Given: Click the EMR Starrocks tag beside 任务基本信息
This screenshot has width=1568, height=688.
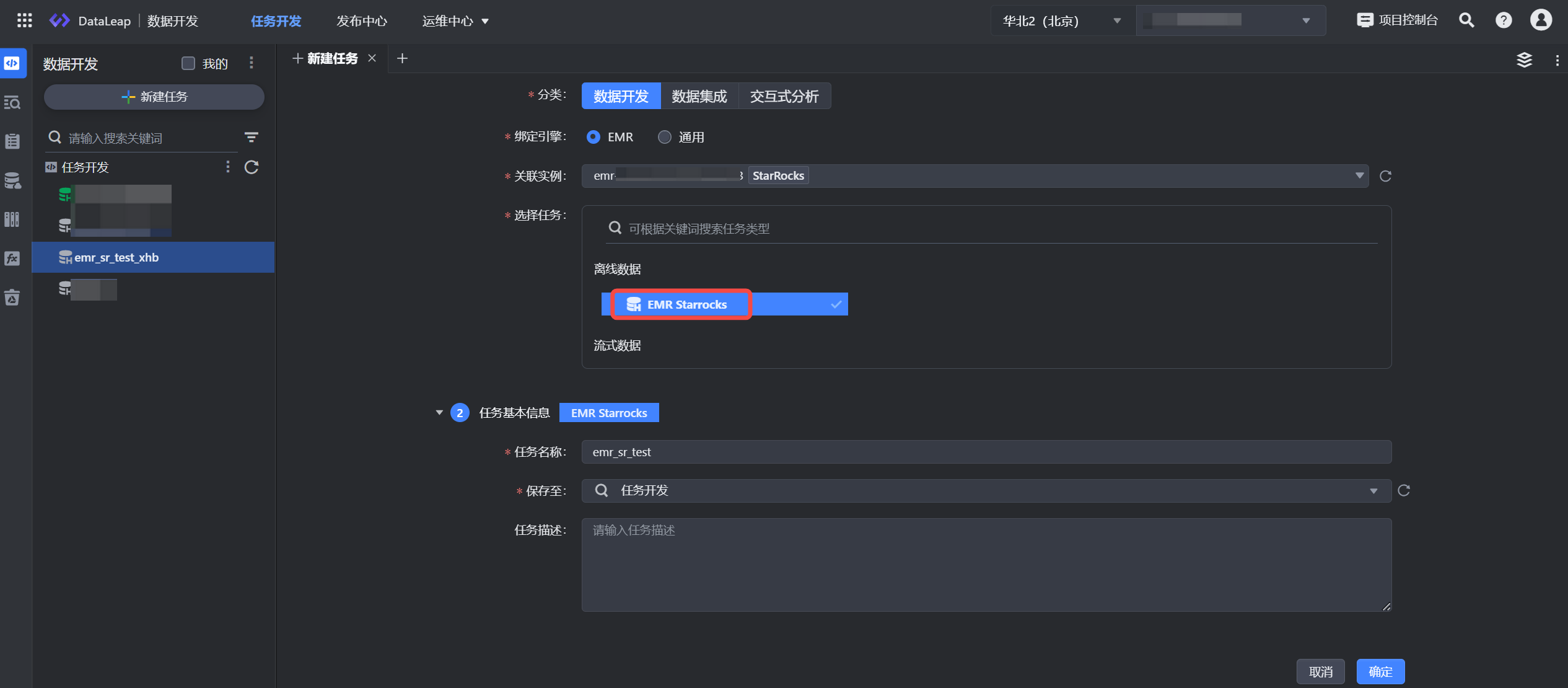Looking at the screenshot, I should (609, 413).
